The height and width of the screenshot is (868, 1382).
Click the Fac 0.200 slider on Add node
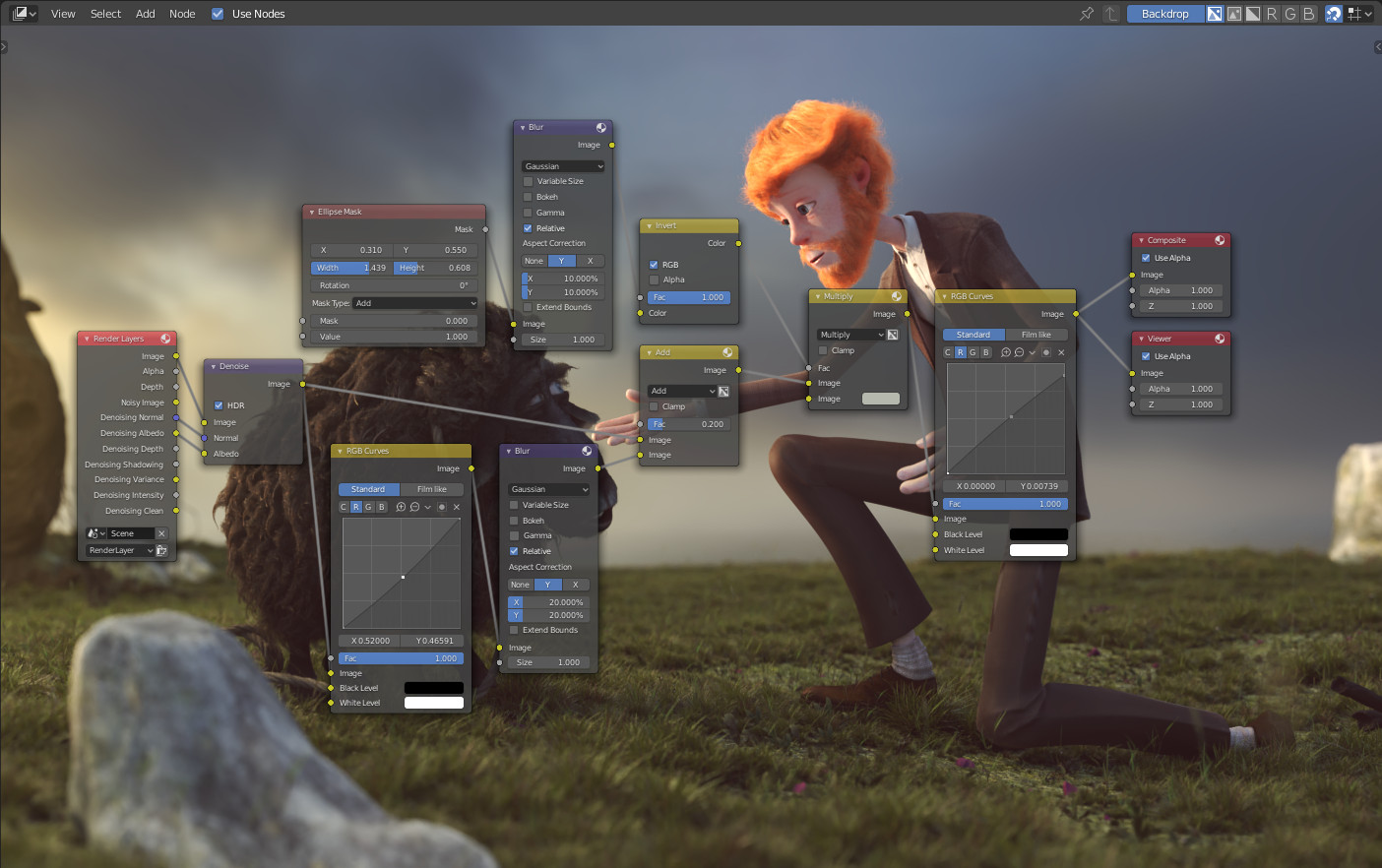pos(687,423)
